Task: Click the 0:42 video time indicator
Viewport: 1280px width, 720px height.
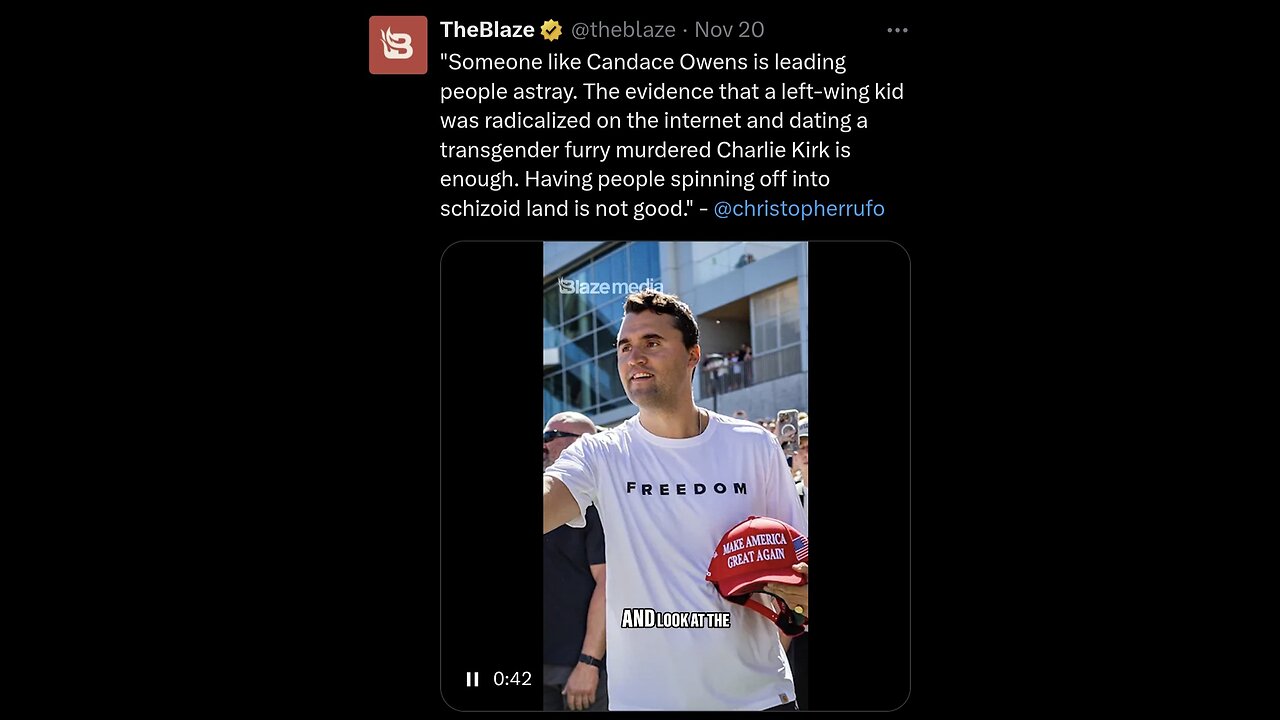Action: pyautogui.click(x=512, y=679)
